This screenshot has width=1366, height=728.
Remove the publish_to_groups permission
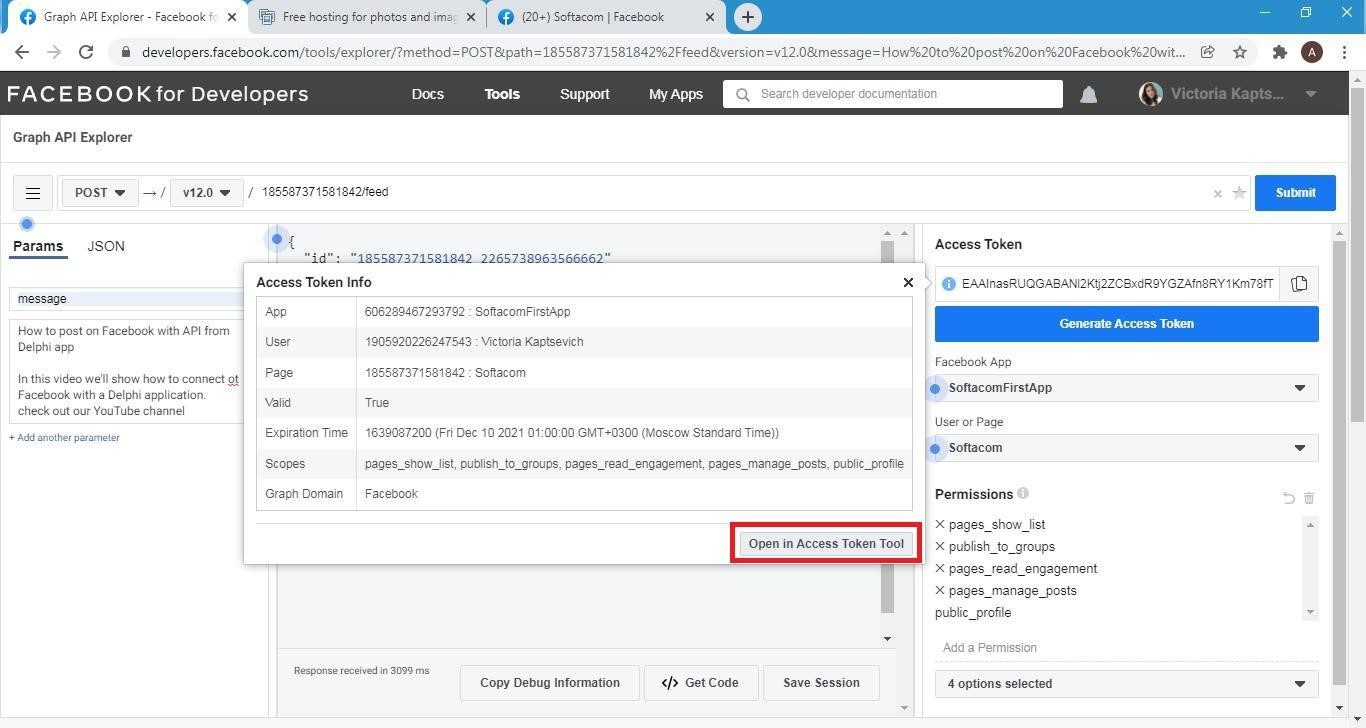(940, 547)
